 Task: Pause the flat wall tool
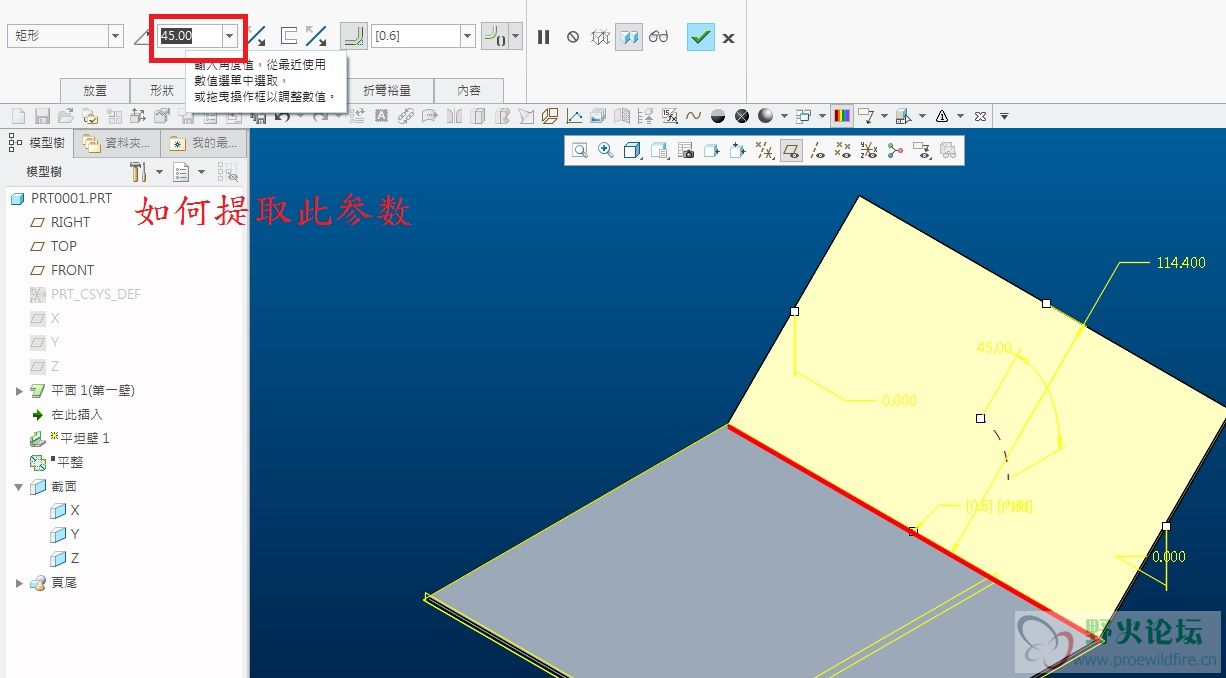(x=544, y=37)
